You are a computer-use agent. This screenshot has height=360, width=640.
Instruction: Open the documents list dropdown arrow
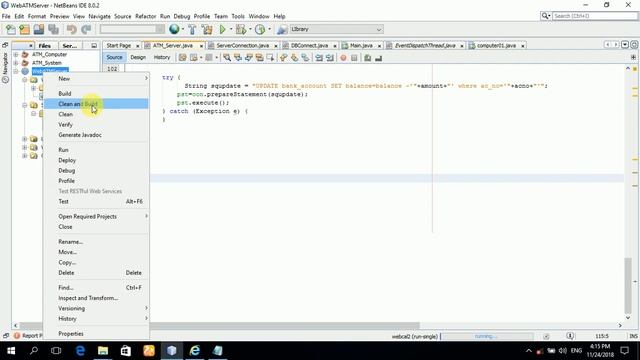coord(625,45)
